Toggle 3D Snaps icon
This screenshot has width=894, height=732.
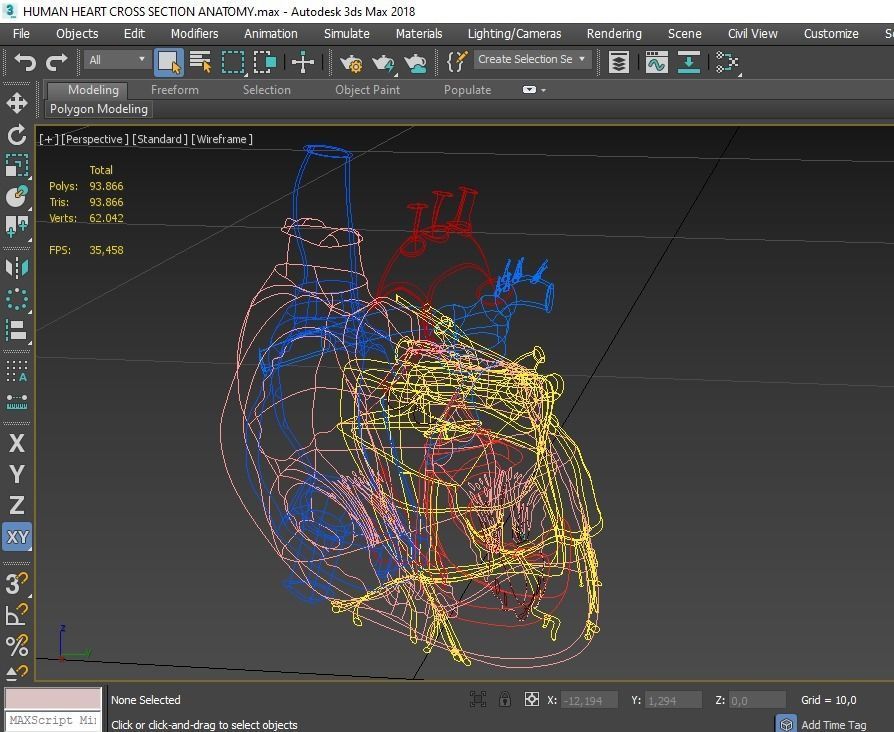pyautogui.click(x=17, y=584)
